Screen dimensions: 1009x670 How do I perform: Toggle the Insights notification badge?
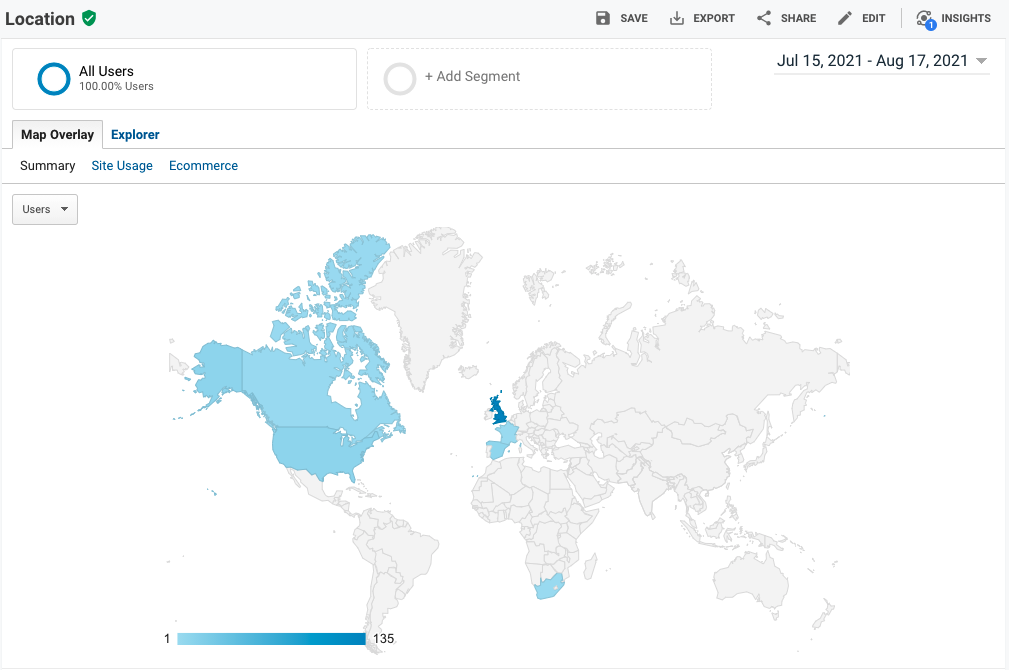click(930, 24)
